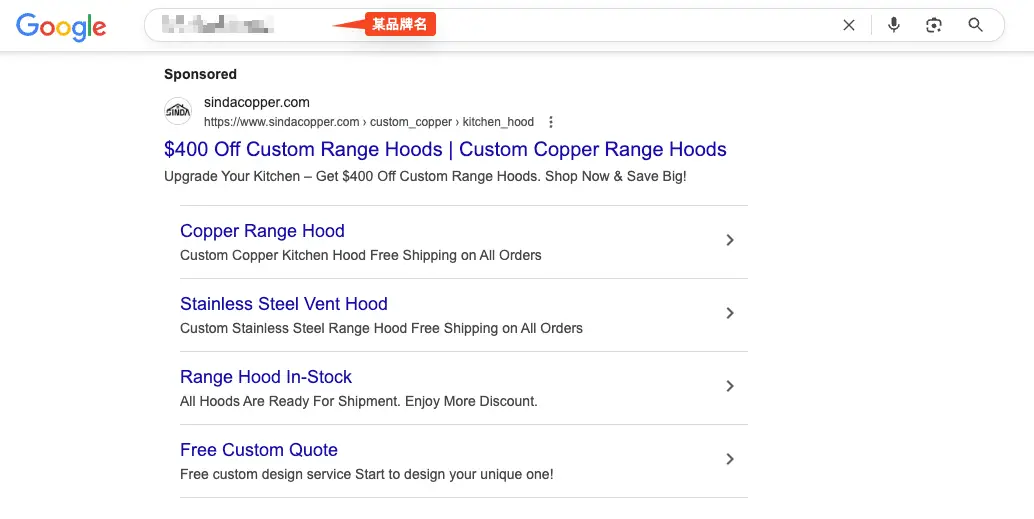This screenshot has width=1034, height=519.
Task: Open the $400 Off Custom Range Hoods headline
Action: tap(445, 149)
